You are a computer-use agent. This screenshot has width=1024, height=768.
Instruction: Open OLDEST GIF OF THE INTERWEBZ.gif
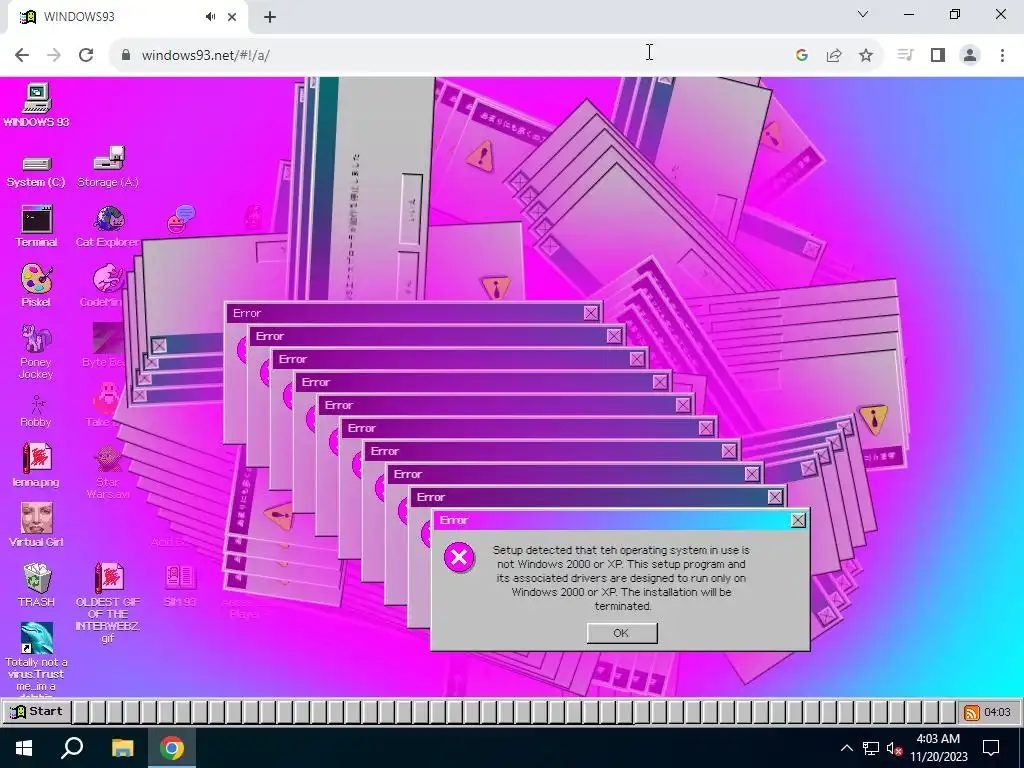coord(108,602)
